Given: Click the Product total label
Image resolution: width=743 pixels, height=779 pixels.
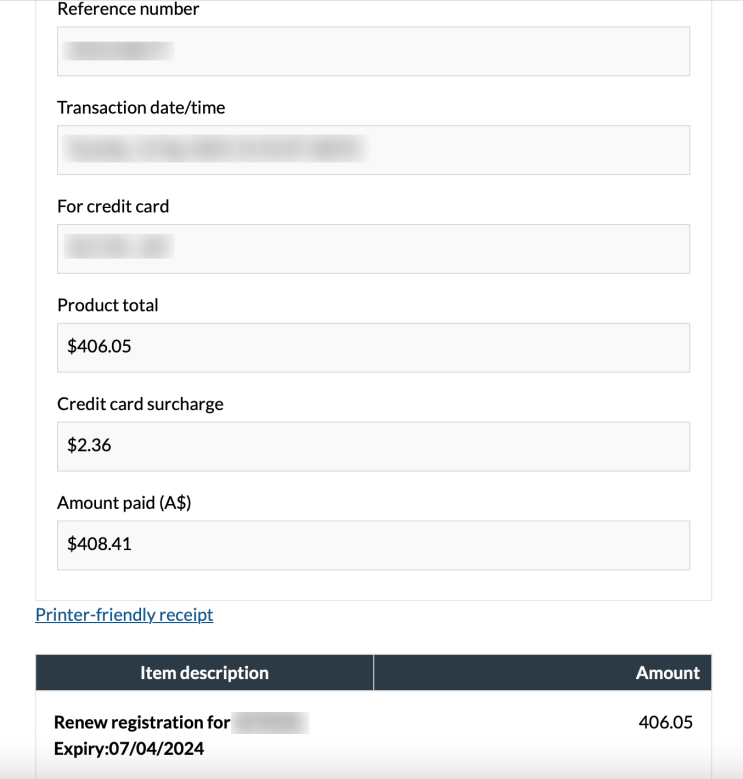Looking at the screenshot, I should click(108, 305).
